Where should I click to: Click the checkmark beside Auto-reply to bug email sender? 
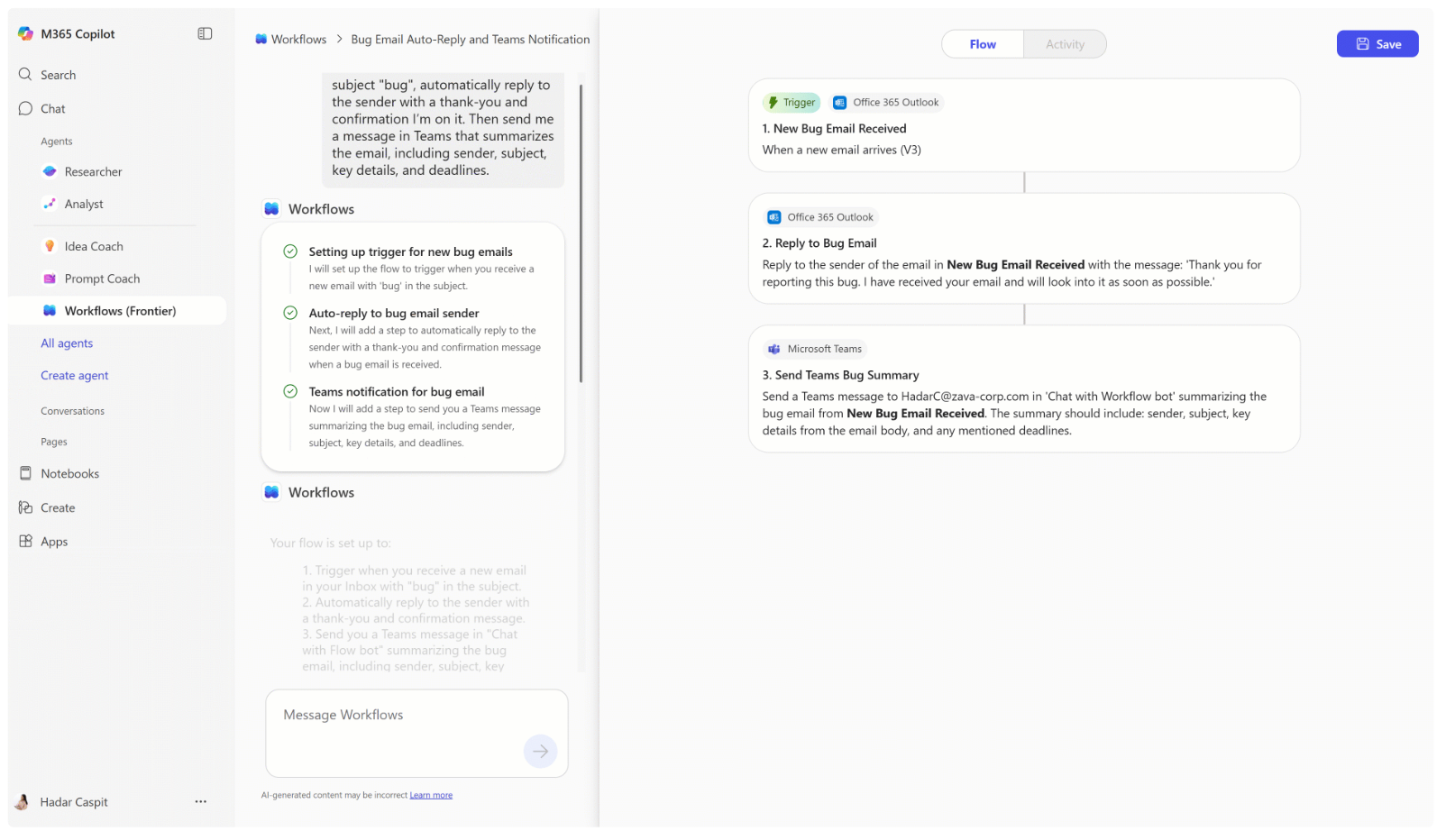click(x=290, y=314)
